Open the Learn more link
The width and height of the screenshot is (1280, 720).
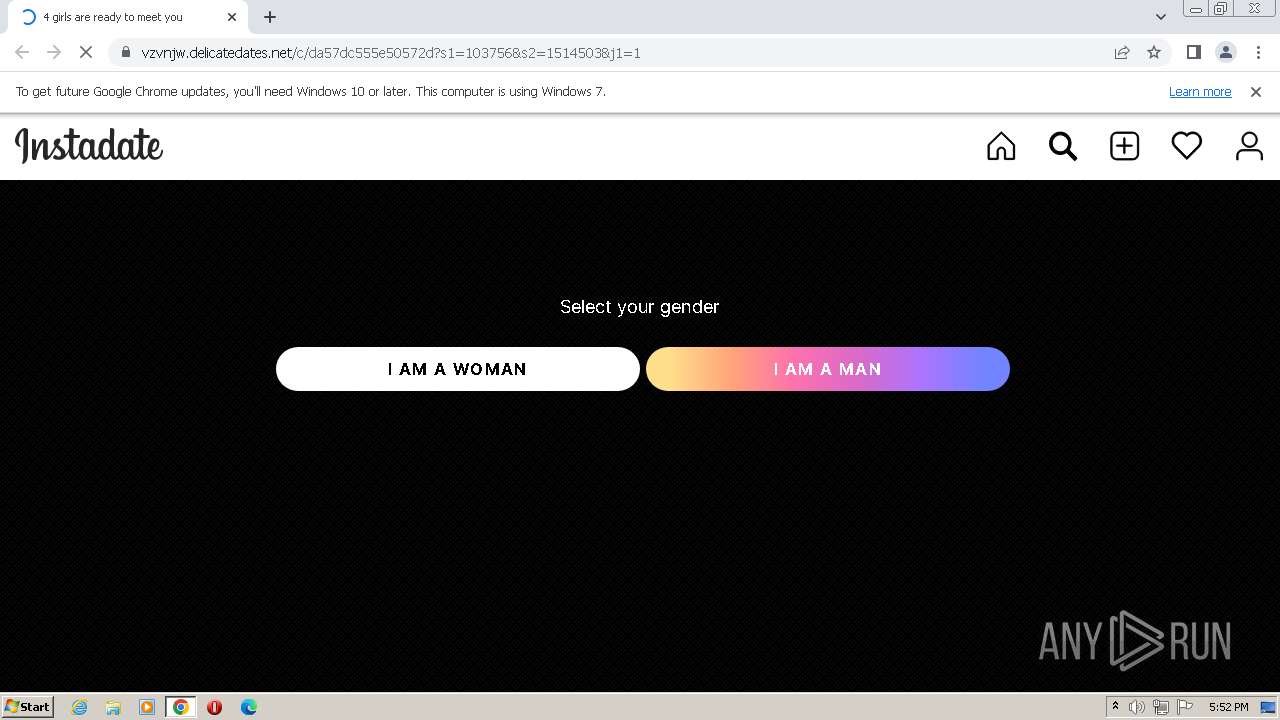click(x=1200, y=92)
